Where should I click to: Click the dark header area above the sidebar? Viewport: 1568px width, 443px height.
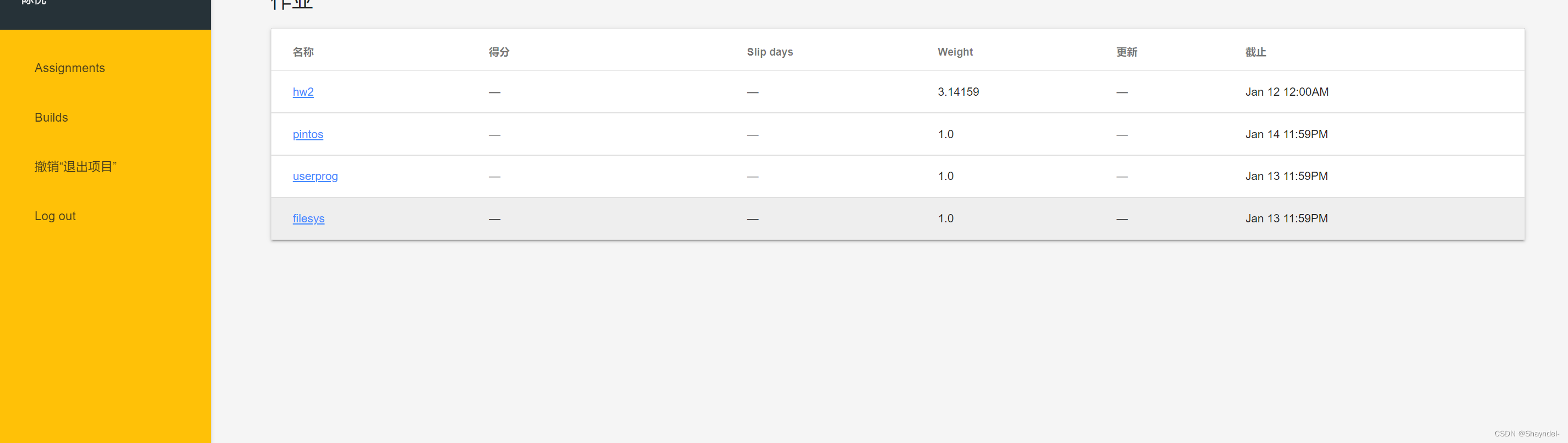point(105,15)
